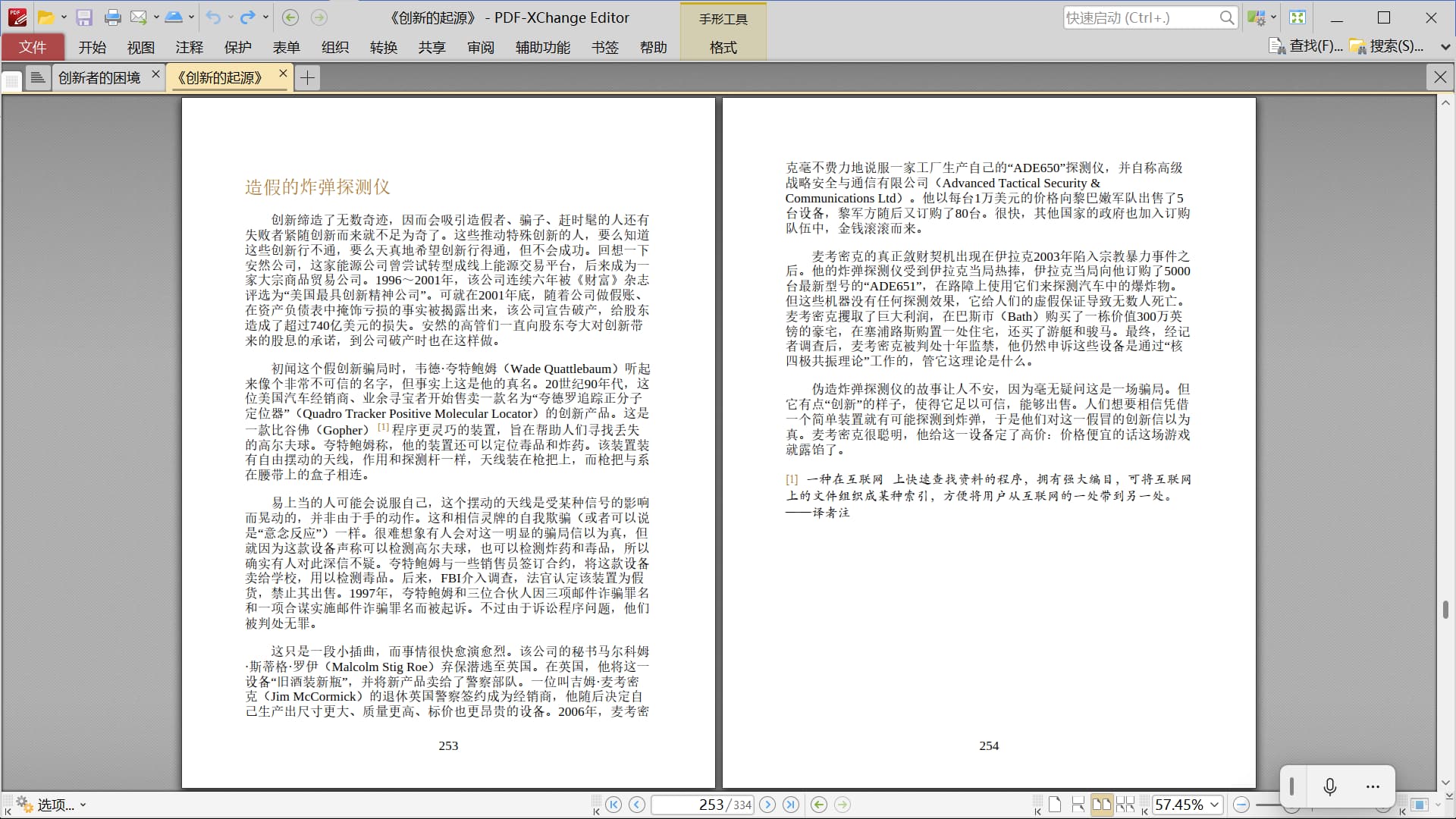
Task: Click the next page arrow
Action: point(767,805)
